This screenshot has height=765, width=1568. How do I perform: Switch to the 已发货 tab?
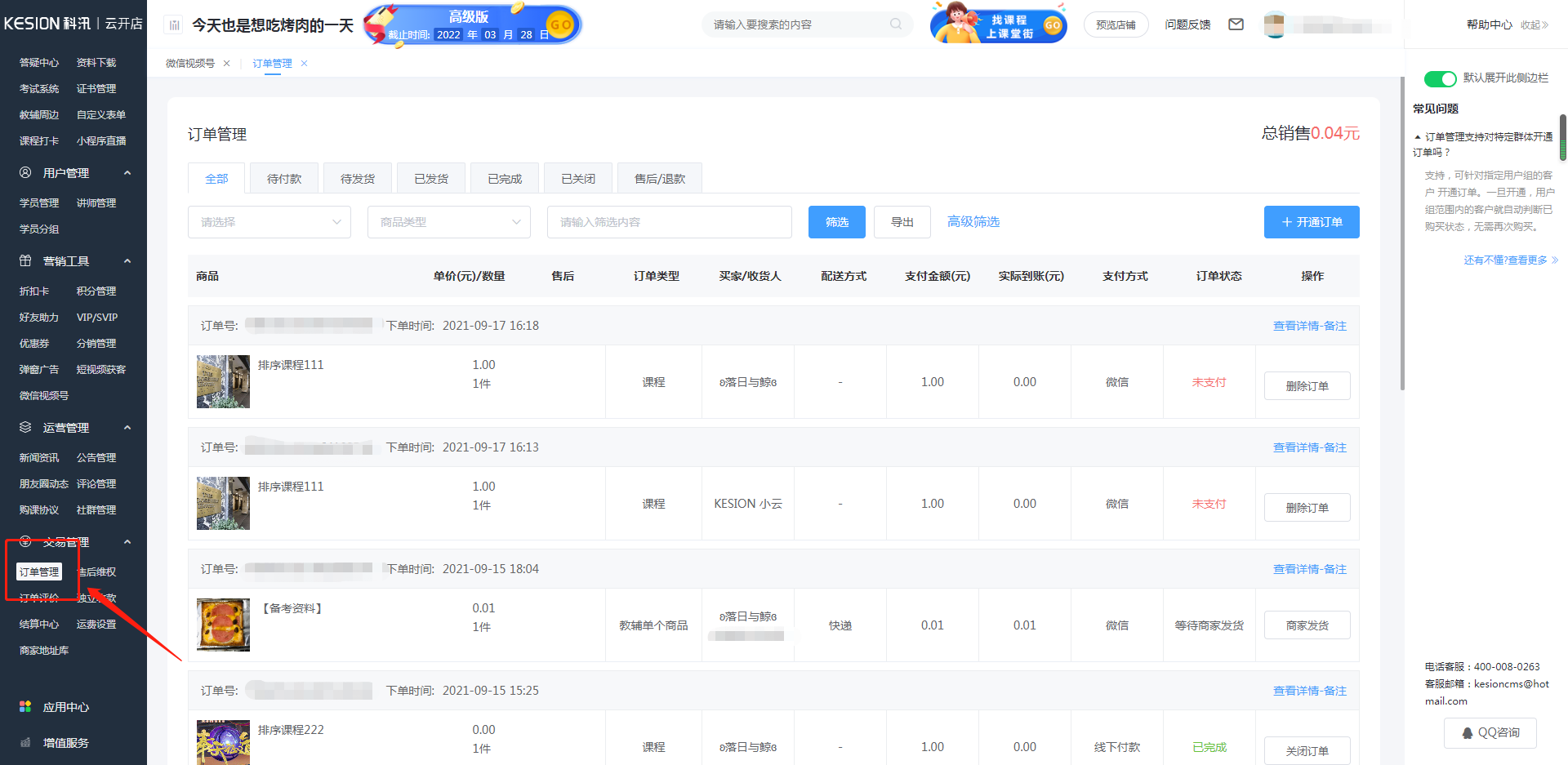431,179
